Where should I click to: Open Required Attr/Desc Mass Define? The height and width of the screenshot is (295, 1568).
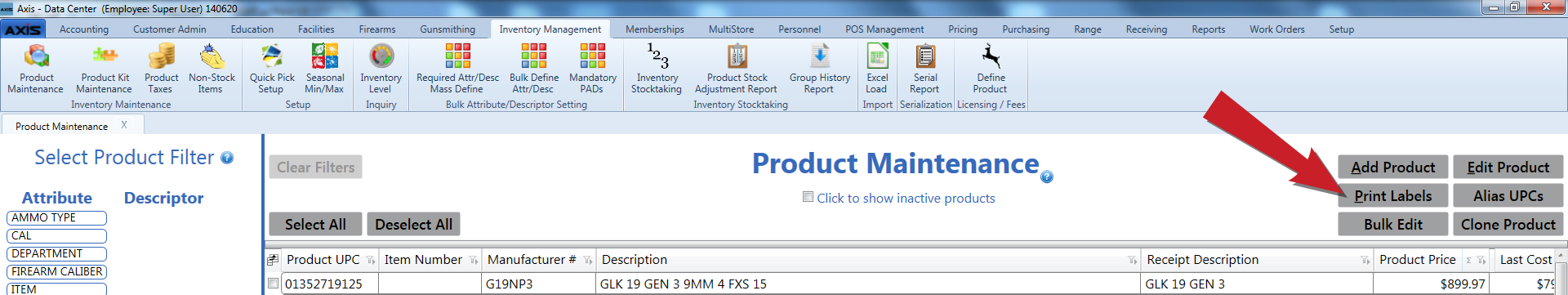click(457, 69)
